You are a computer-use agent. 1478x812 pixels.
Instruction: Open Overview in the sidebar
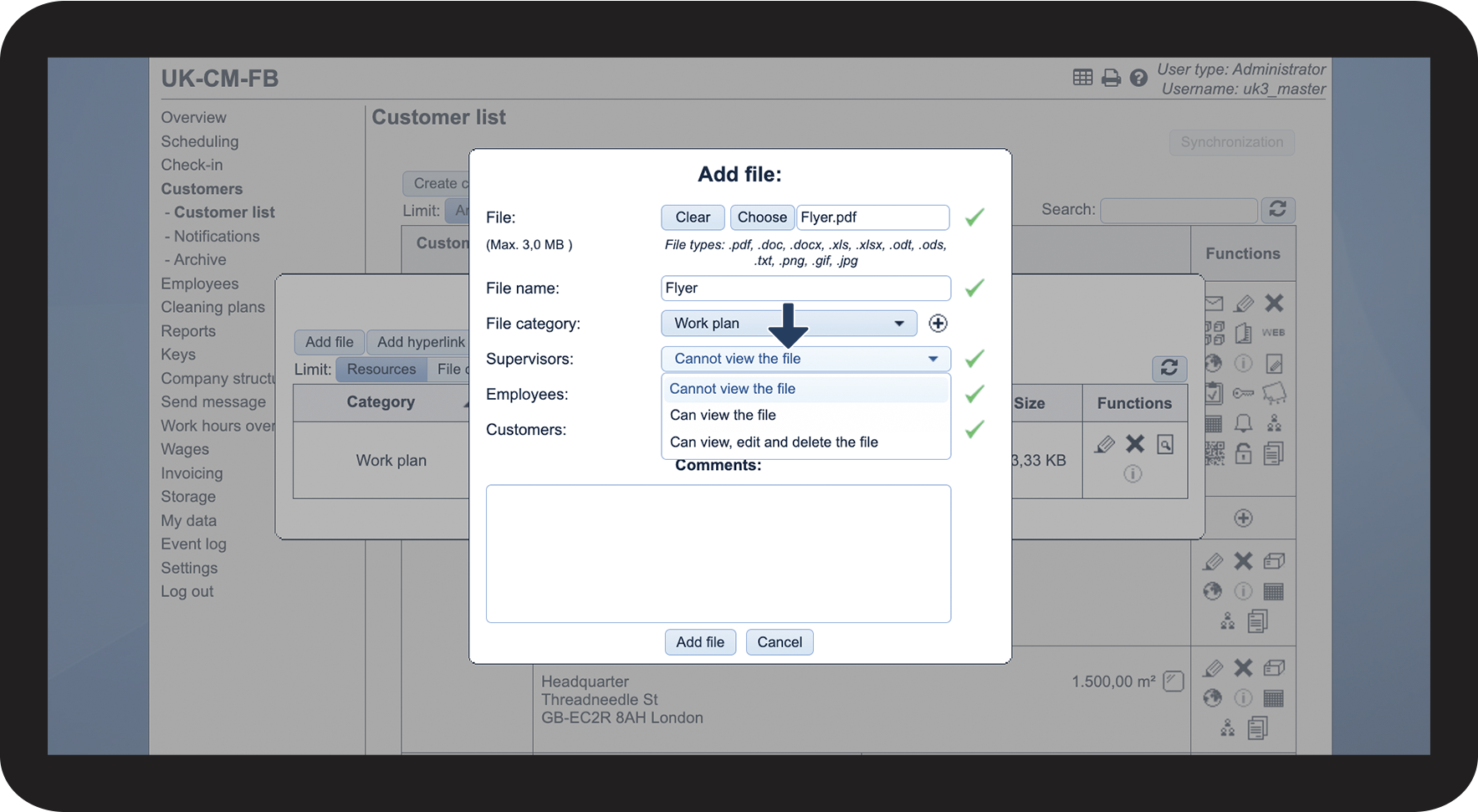[193, 118]
